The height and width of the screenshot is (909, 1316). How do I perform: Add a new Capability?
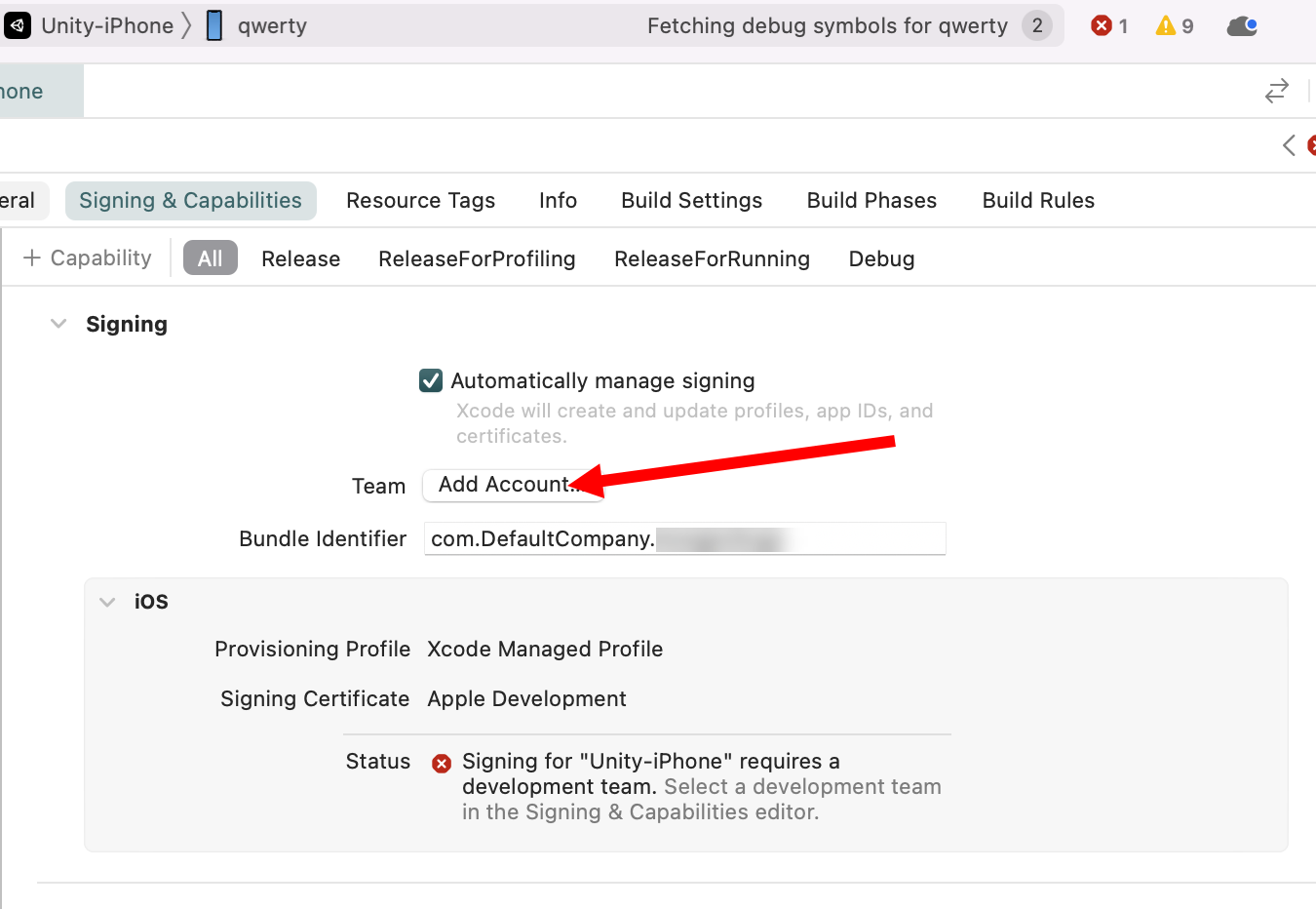click(x=87, y=257)
